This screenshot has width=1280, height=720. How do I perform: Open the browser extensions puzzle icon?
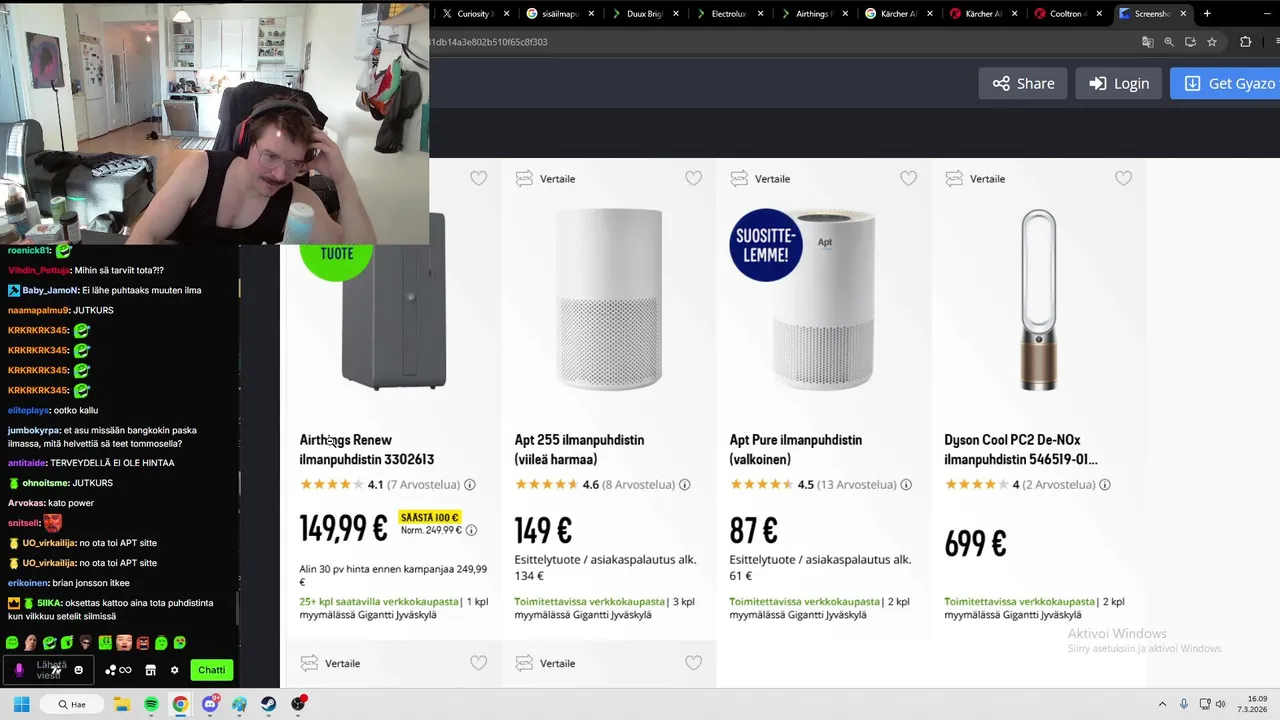coord(1245,42)
